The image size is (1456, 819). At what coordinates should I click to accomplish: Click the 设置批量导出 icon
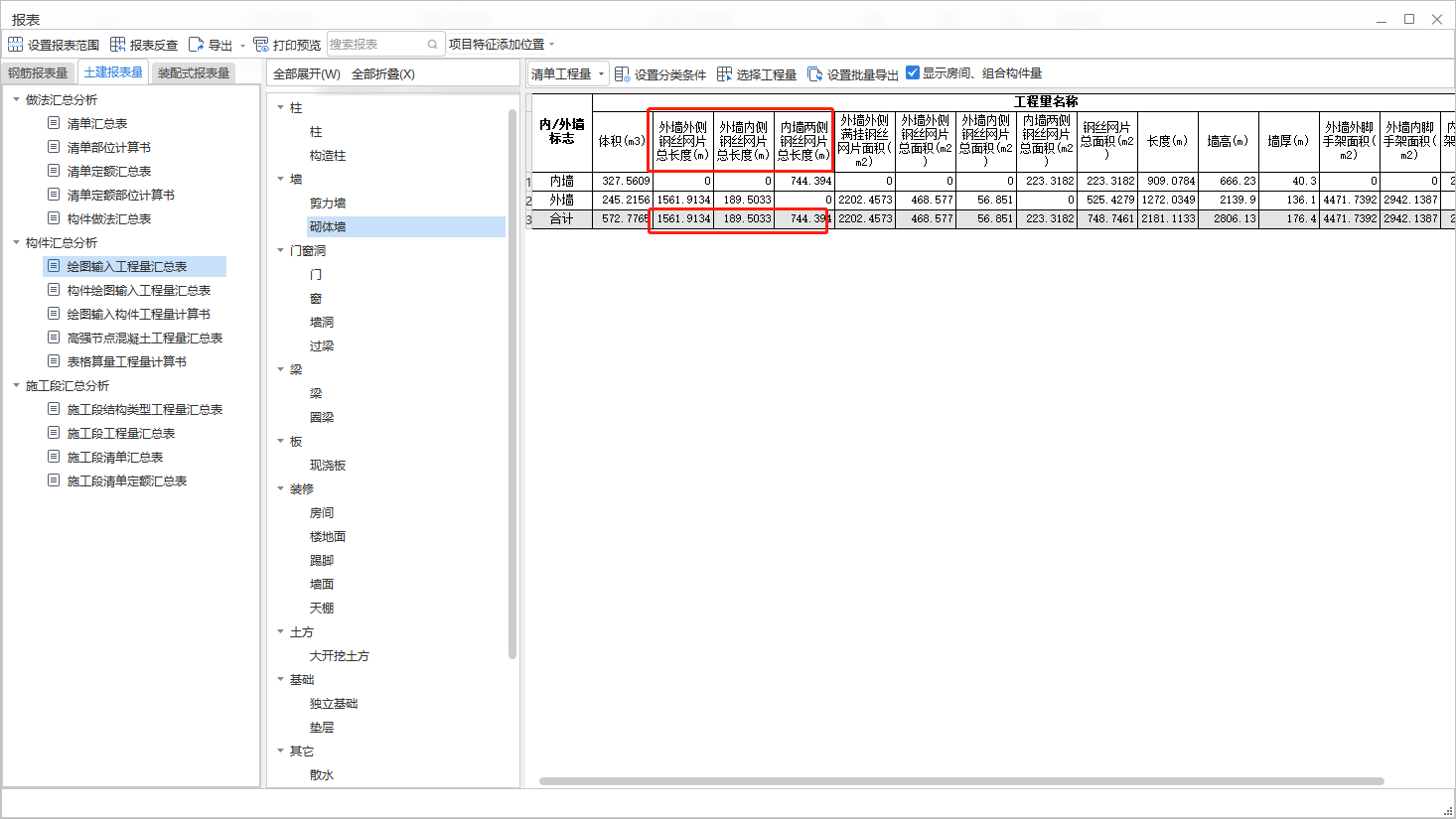815,74
